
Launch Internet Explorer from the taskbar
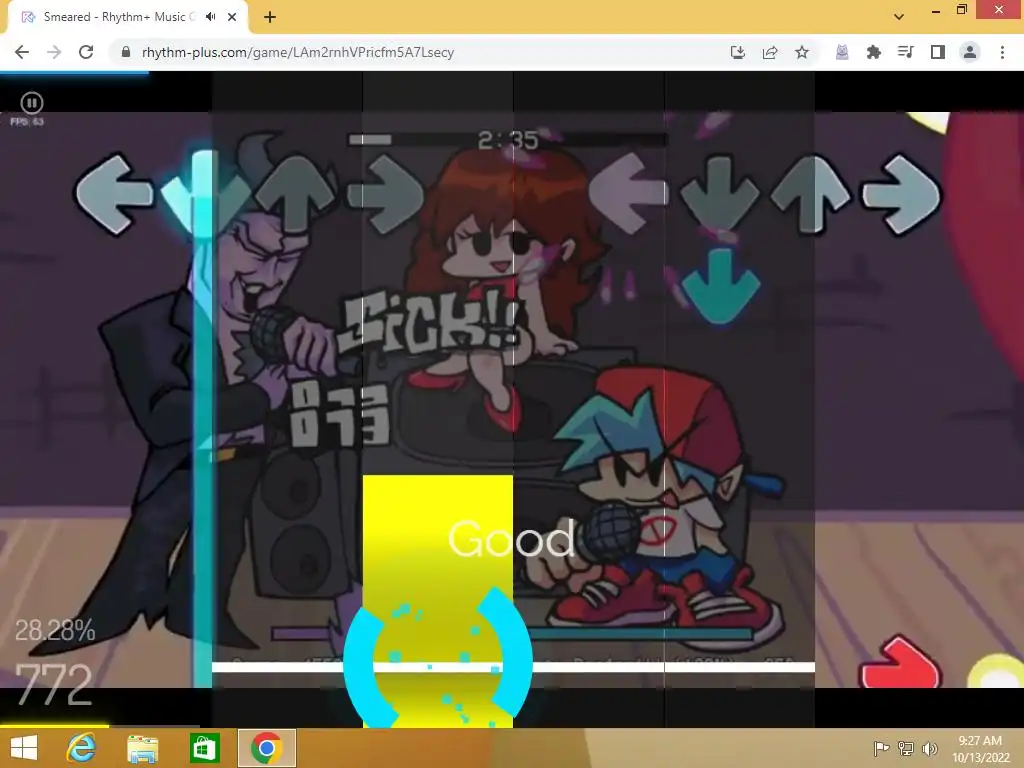pyautogui.click(x=81, y=748)
